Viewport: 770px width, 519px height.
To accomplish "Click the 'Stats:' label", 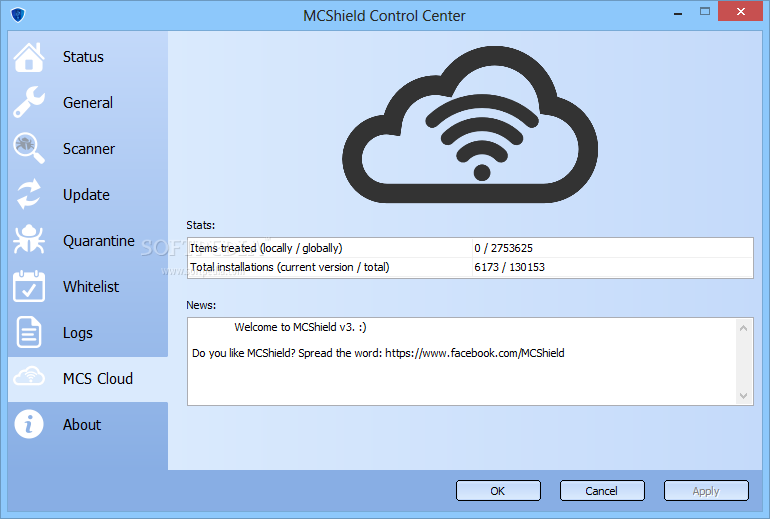I will [x=200, y=225].
